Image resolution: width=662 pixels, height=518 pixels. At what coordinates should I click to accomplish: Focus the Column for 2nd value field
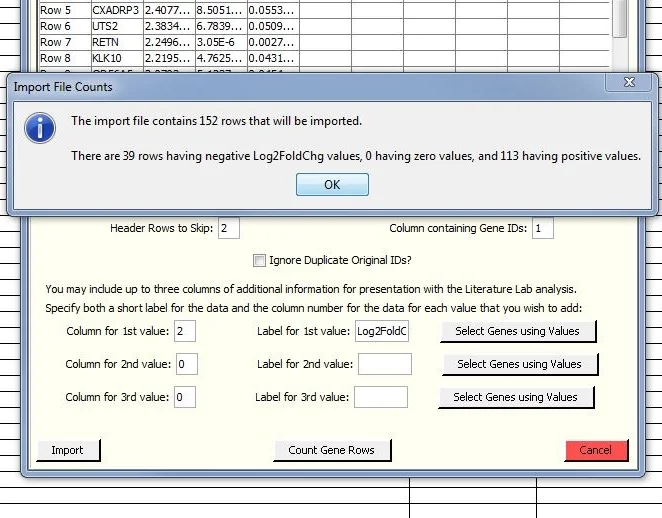187,364
